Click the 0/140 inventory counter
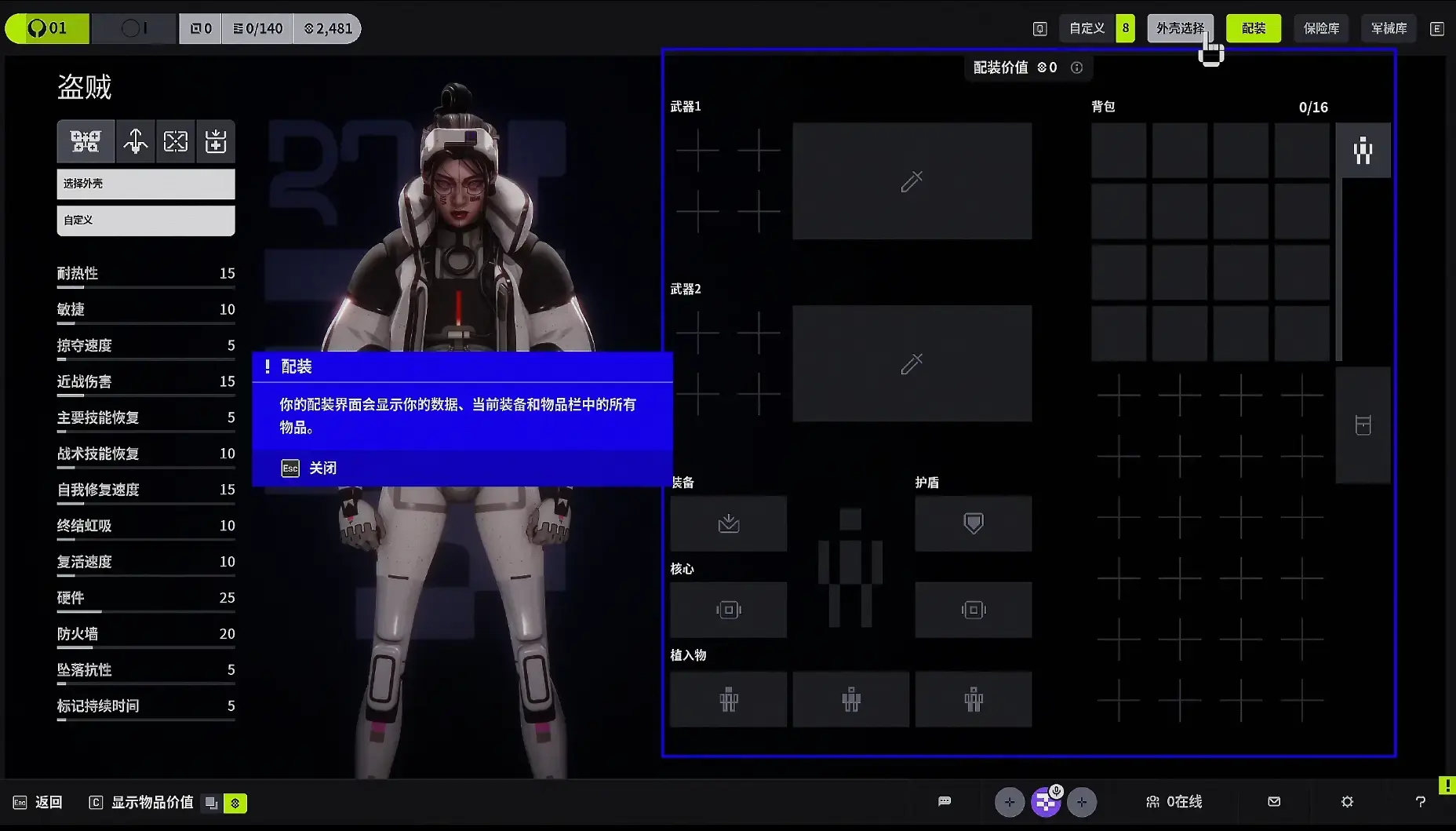The image size is (1456, 831). click(257, 28)
